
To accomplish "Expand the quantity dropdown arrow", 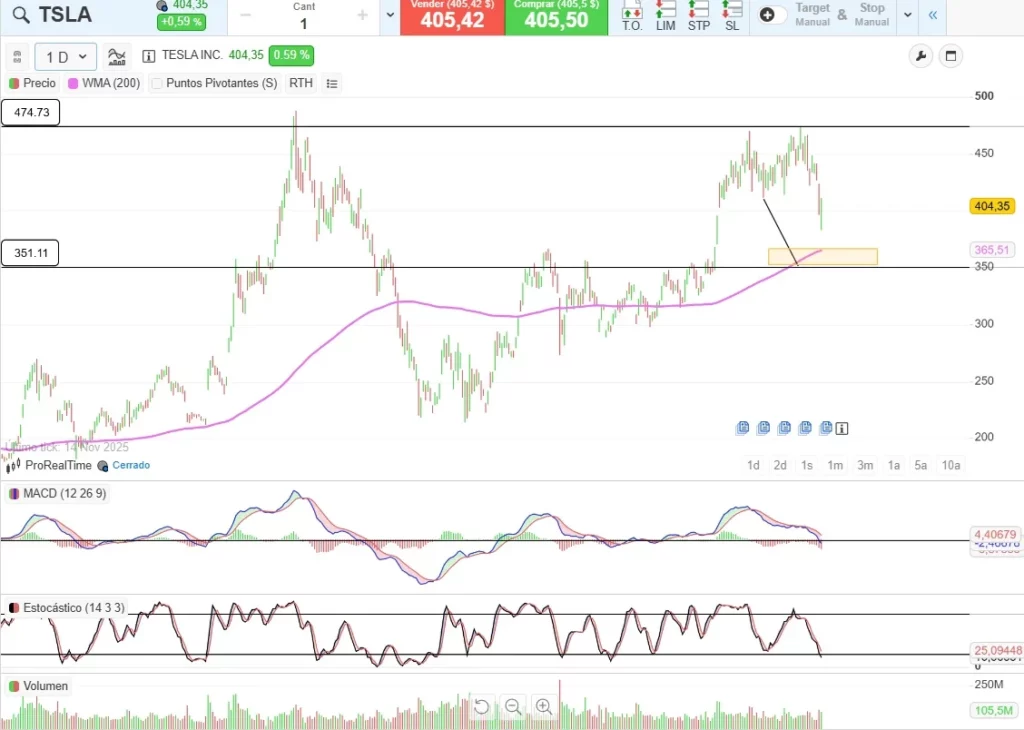I will (x=390, y=16).
